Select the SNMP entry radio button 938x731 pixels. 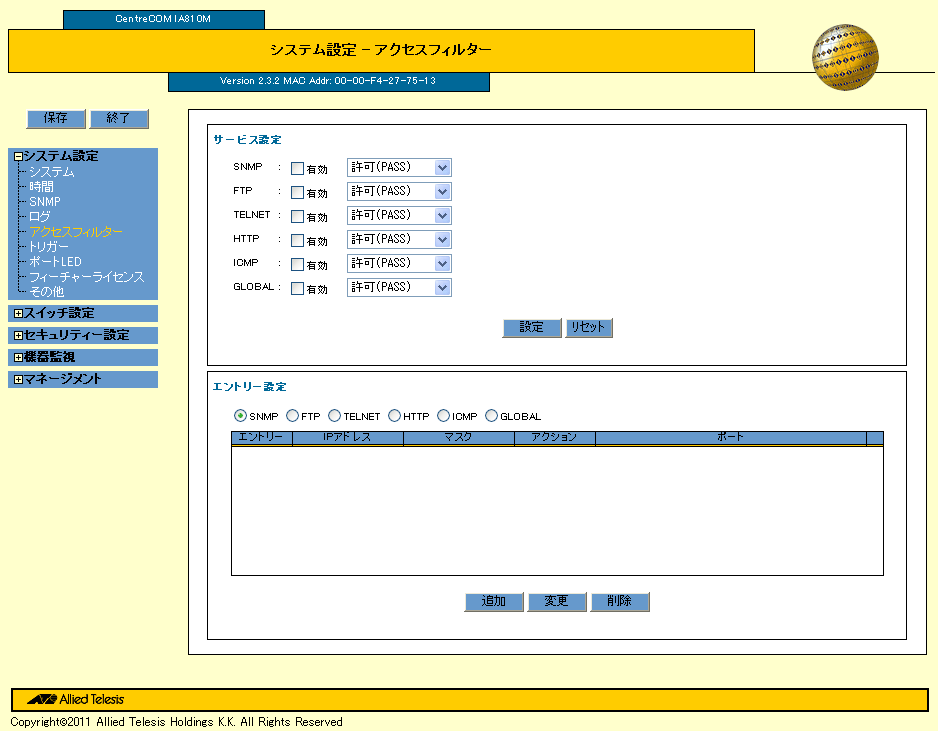pos(240,416)
